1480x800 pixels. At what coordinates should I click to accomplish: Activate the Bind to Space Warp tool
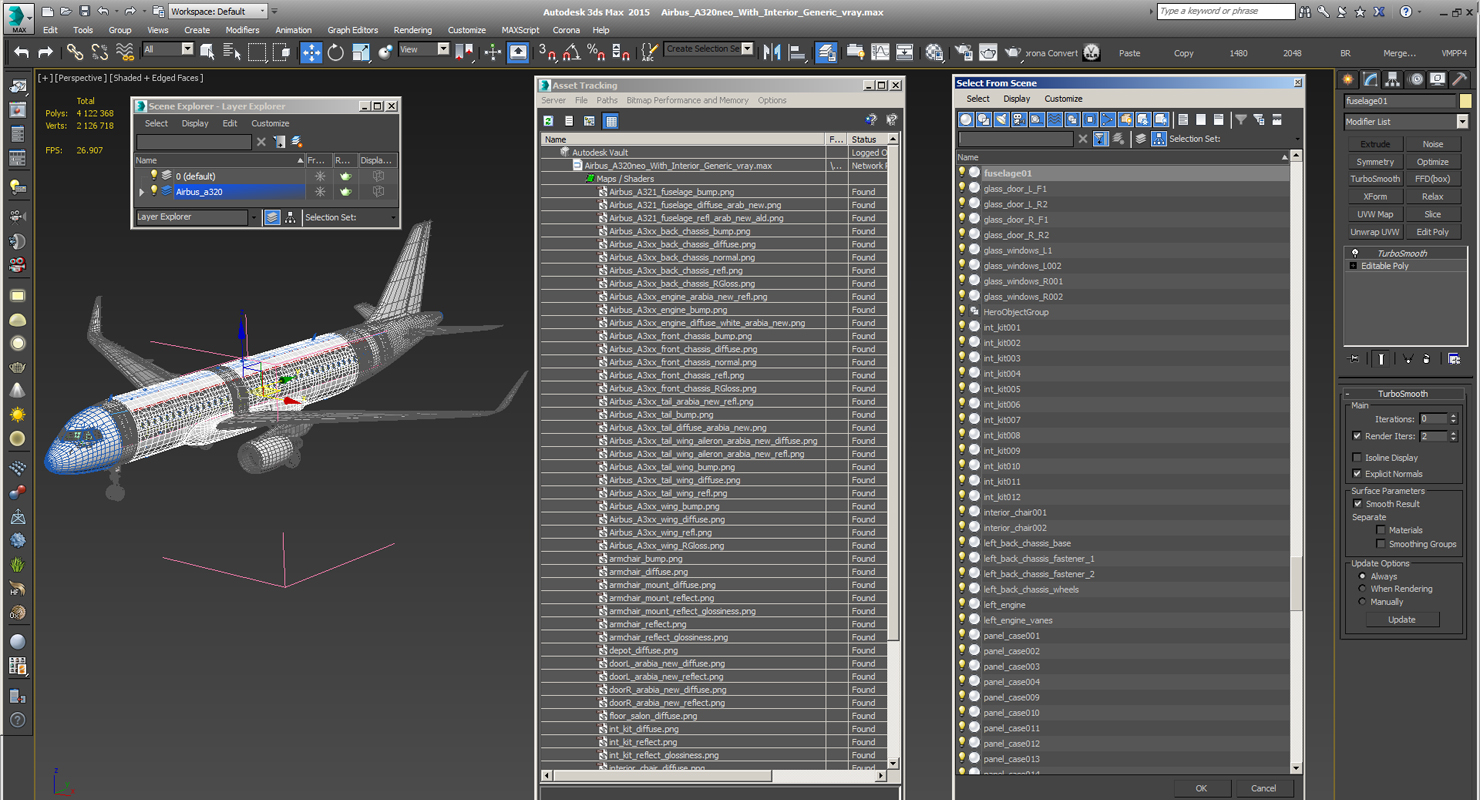click(125, 52)
